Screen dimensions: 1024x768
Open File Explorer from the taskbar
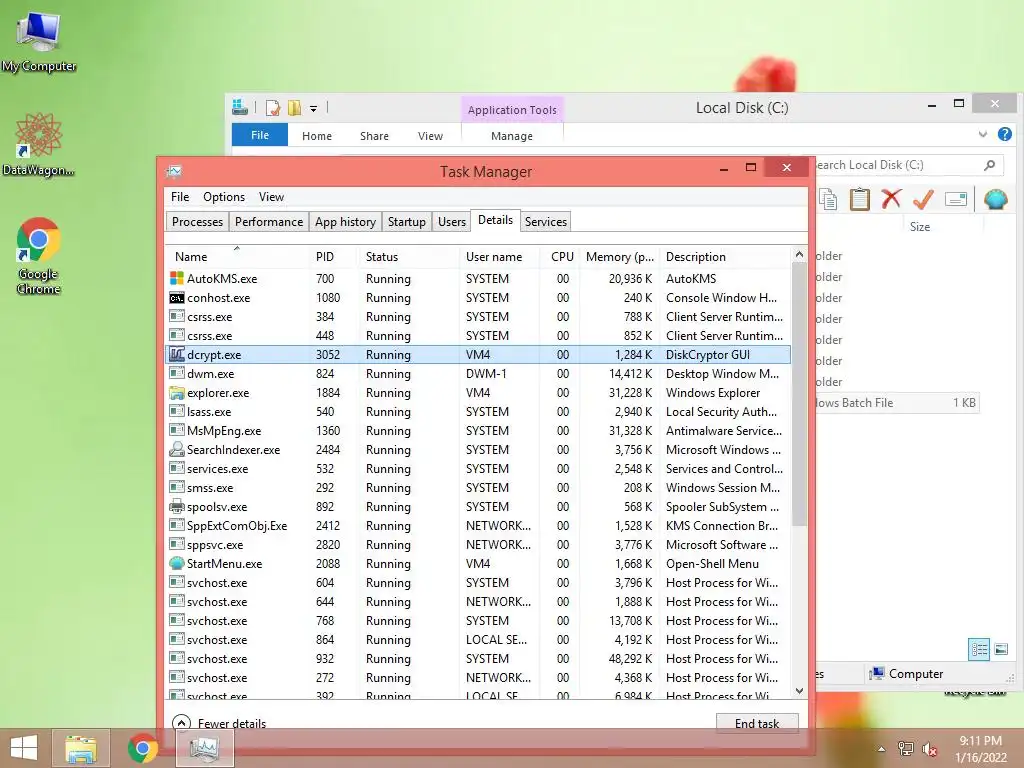point(81,748)
